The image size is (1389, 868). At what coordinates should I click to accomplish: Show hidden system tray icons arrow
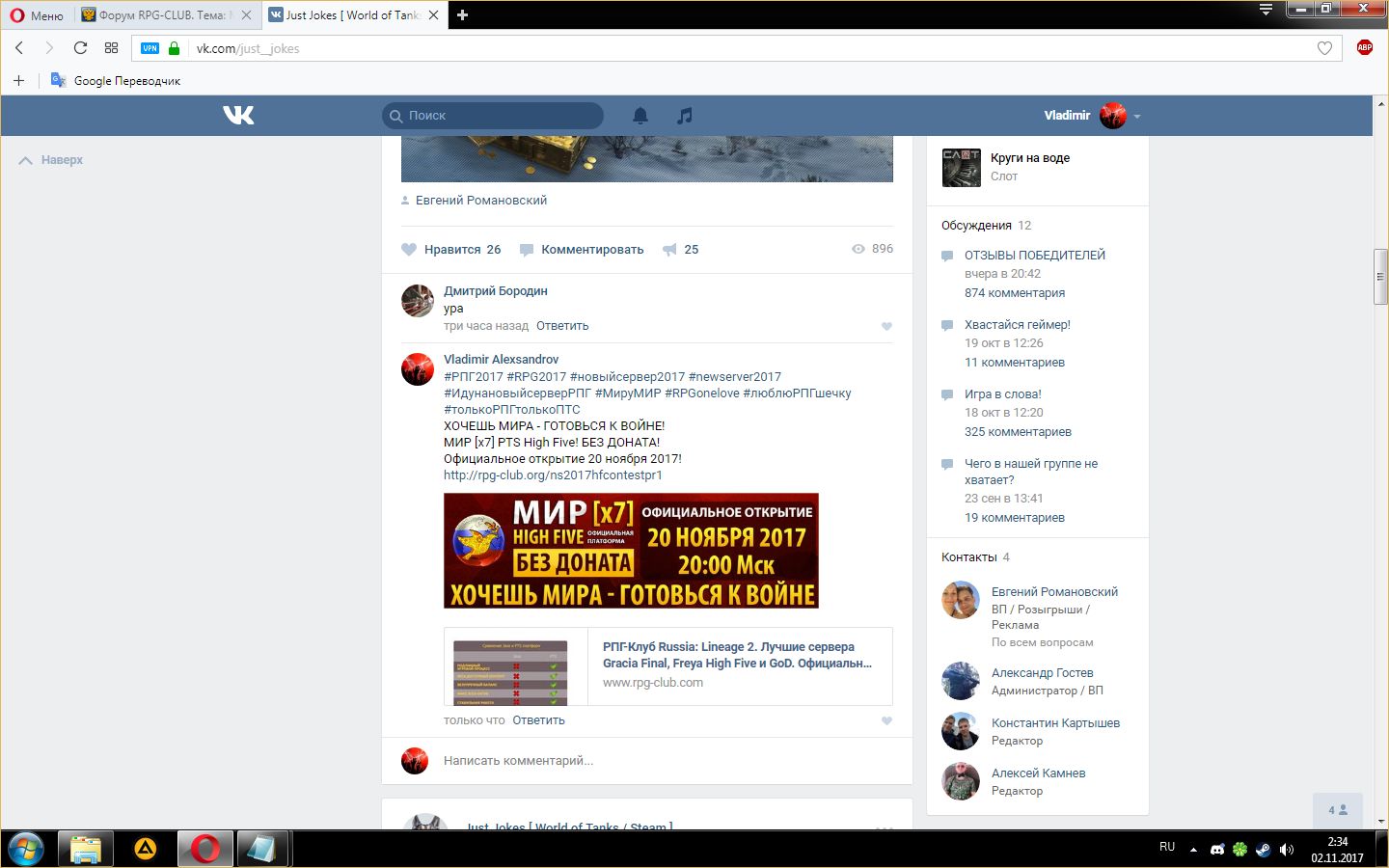point(1193,850)
